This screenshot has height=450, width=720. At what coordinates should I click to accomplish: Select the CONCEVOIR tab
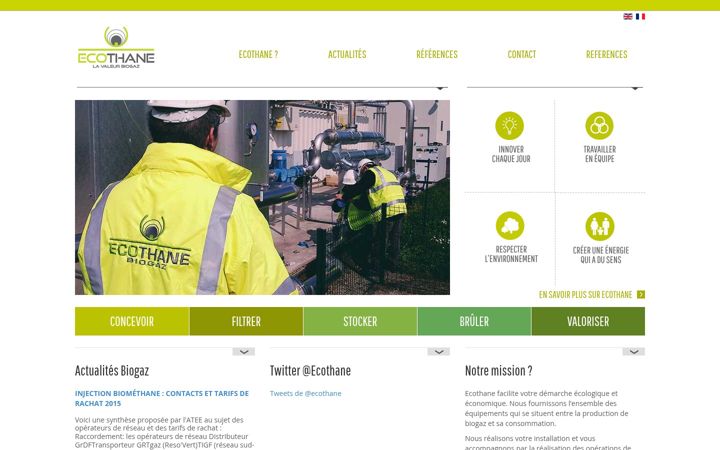[x=132, y=321]
